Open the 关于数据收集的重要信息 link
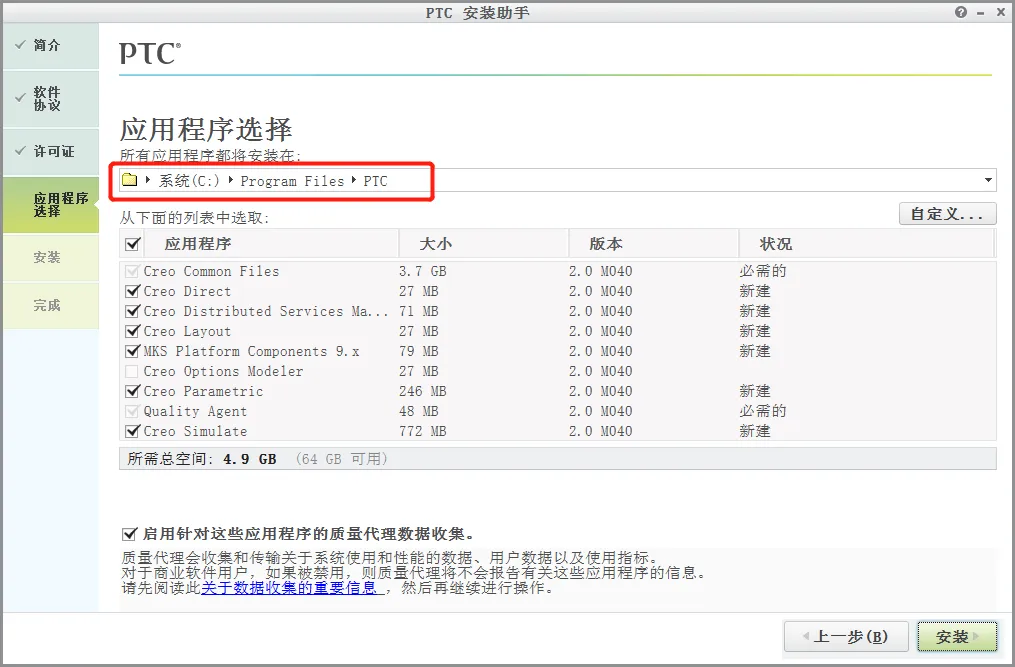 tap(290, 588)
